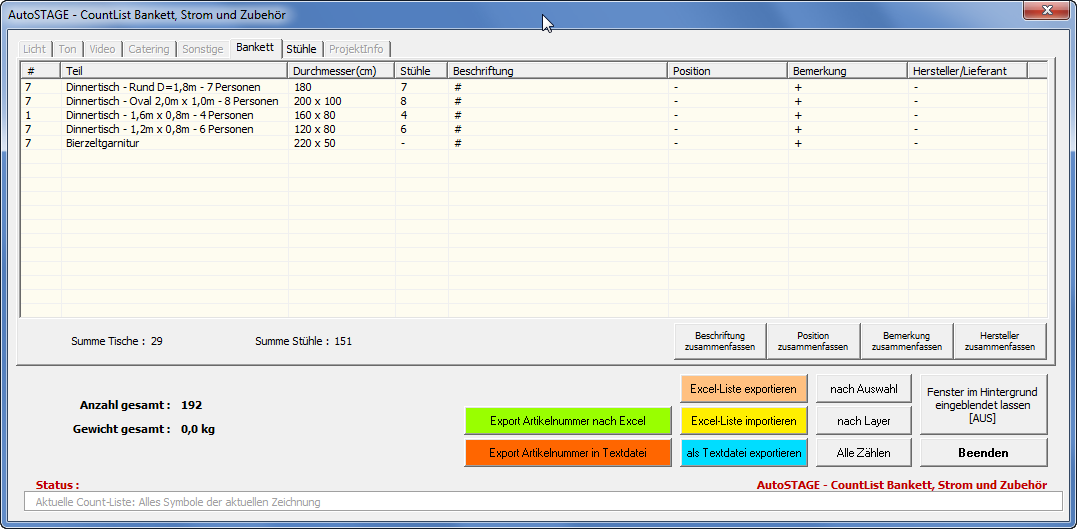Open the Bankett tab
The height and width of the screenshot is (529, 1077).
click(x=255, y=48)
